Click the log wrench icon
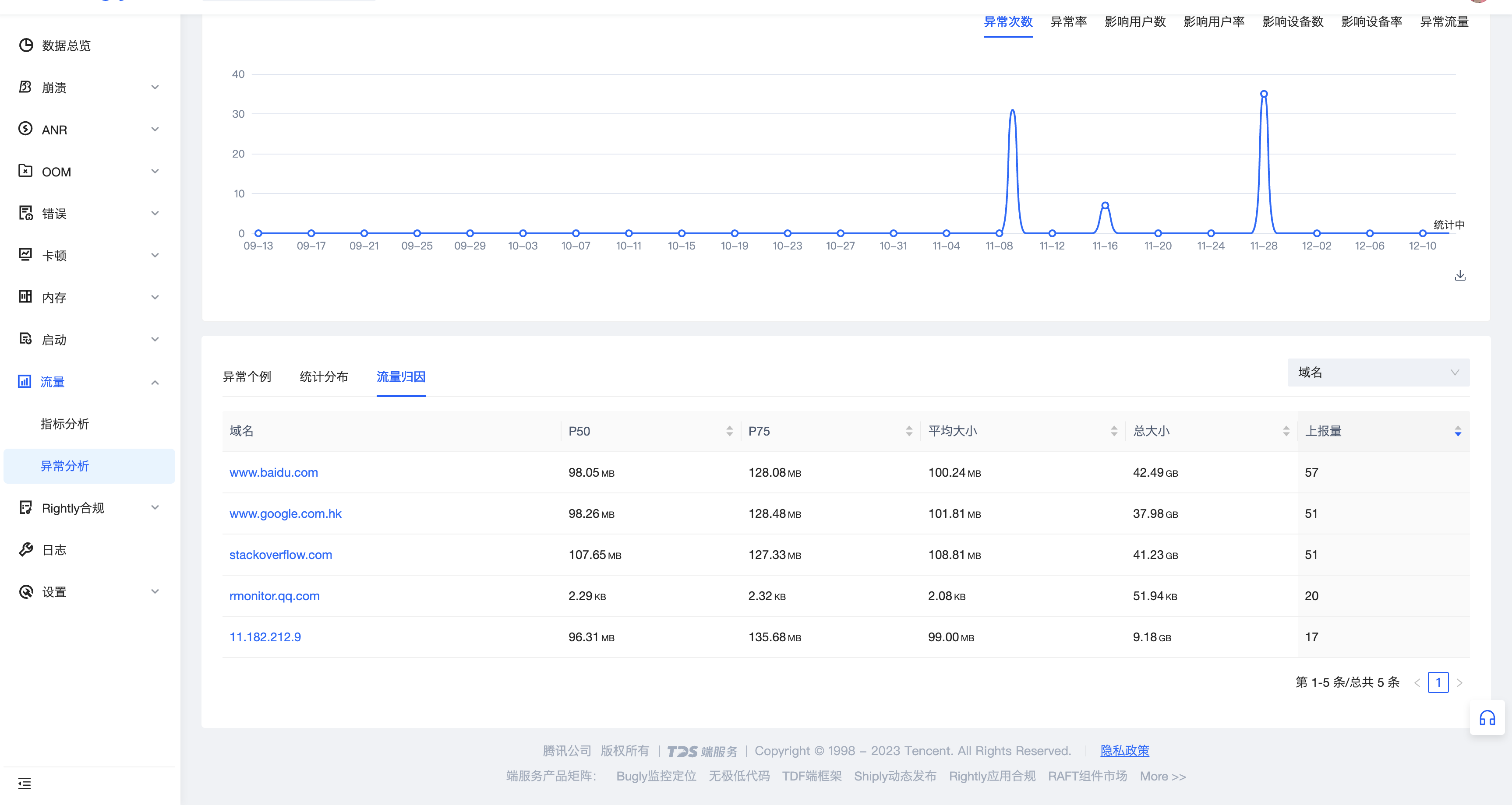Image resolution: width=1512 pixels, height=805 pixels. pyautogui.click(x=26, y=550)
